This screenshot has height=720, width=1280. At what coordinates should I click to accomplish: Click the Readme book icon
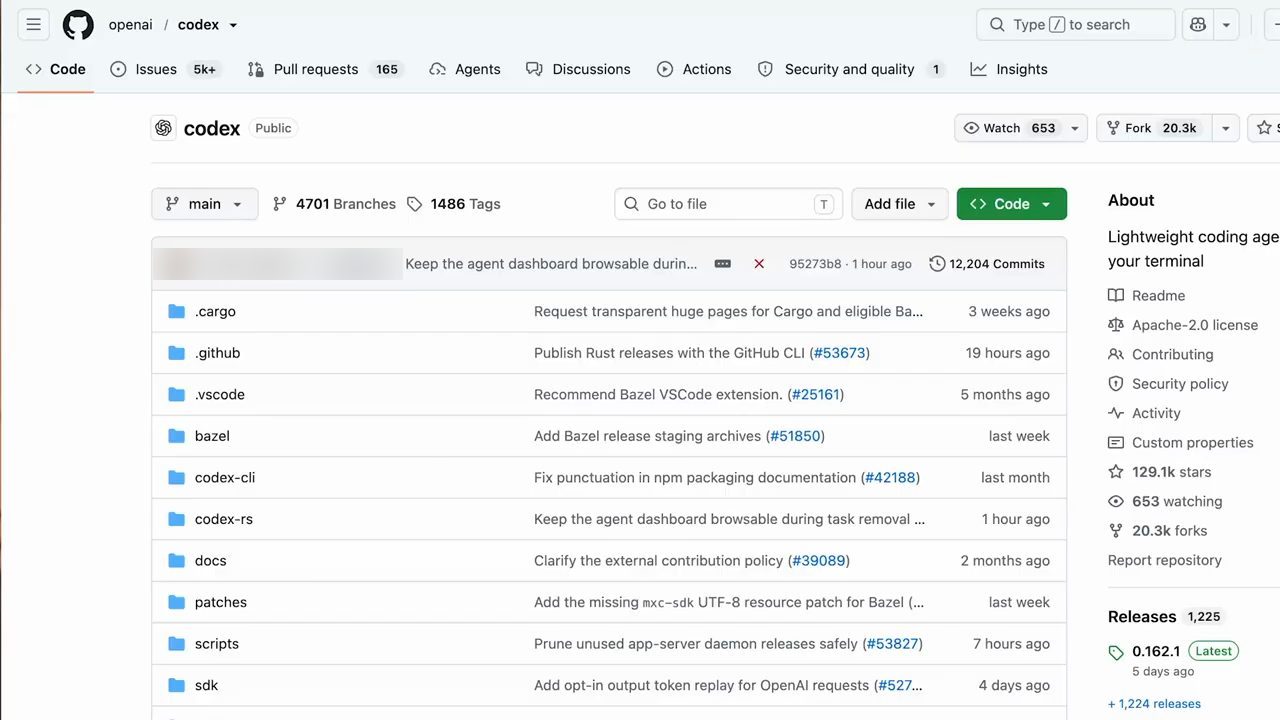click(1116, 296)
